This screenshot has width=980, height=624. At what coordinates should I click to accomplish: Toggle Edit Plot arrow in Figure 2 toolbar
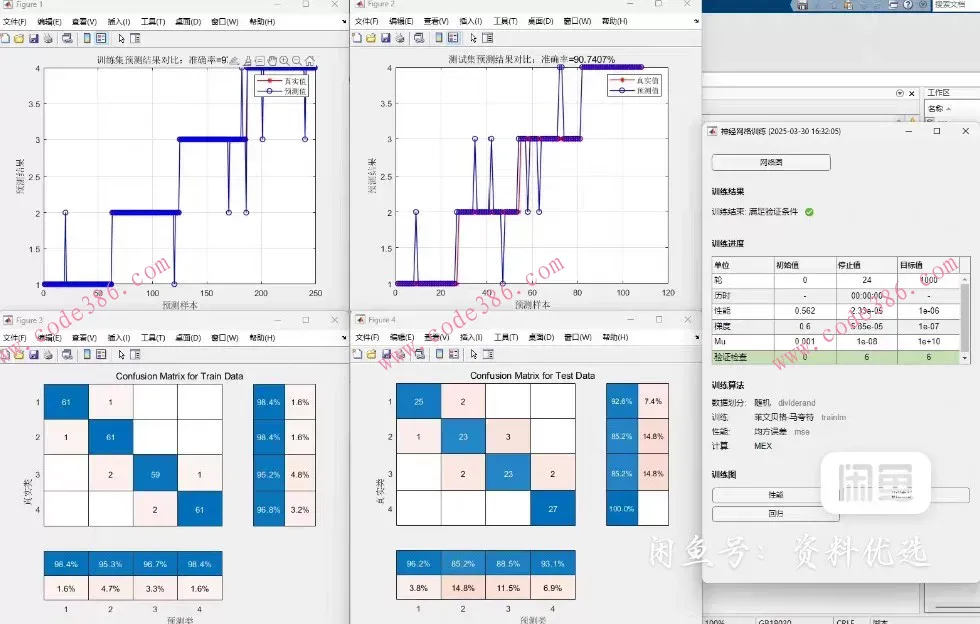(x=474, y=38)
